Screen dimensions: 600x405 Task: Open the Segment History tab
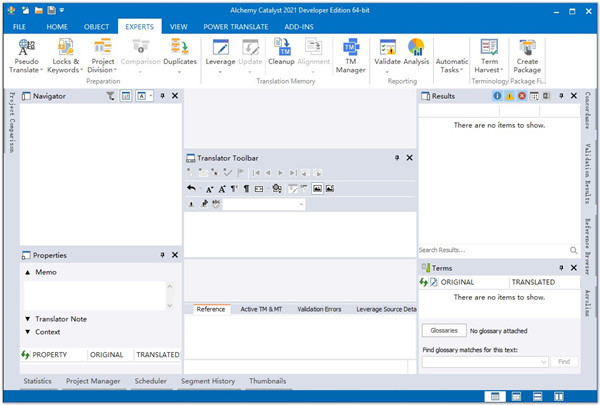tap(208, 381)
